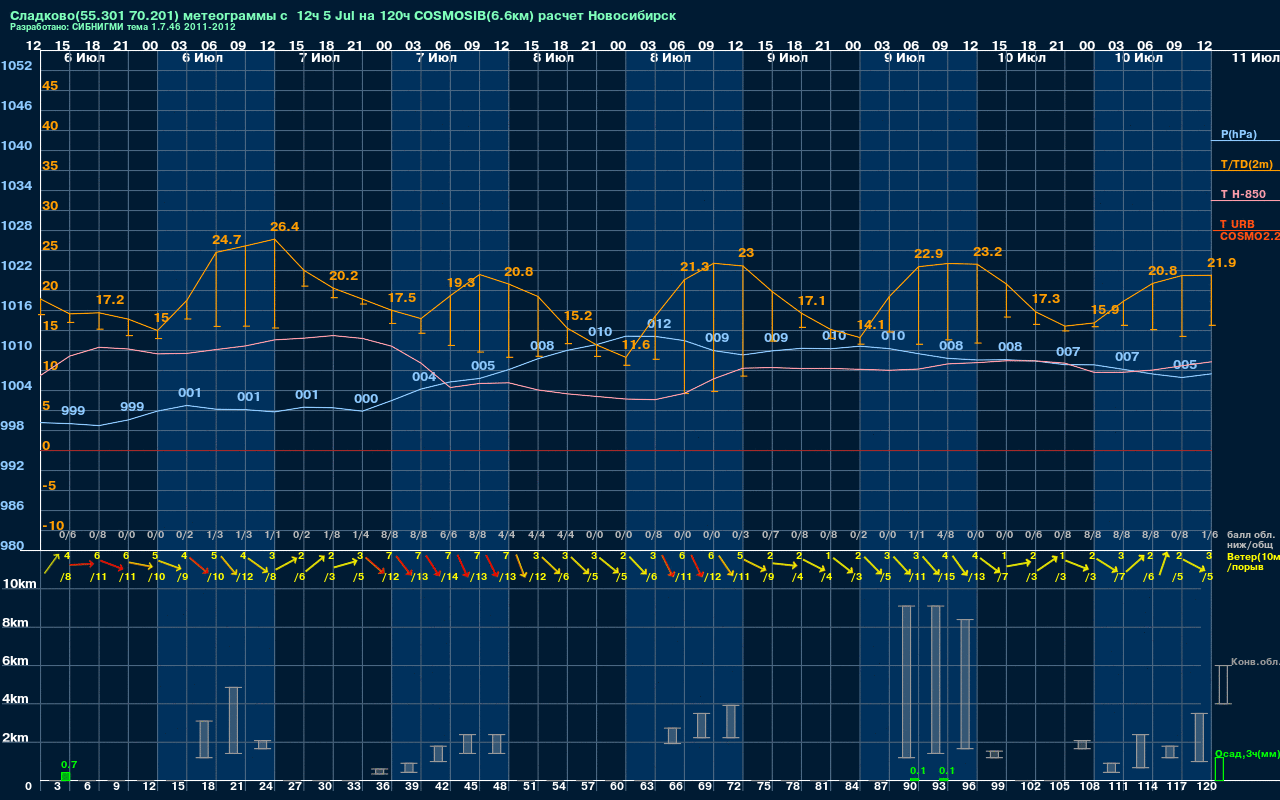
Task: Click the 14.1 temperature label
Action: (871, 325)
